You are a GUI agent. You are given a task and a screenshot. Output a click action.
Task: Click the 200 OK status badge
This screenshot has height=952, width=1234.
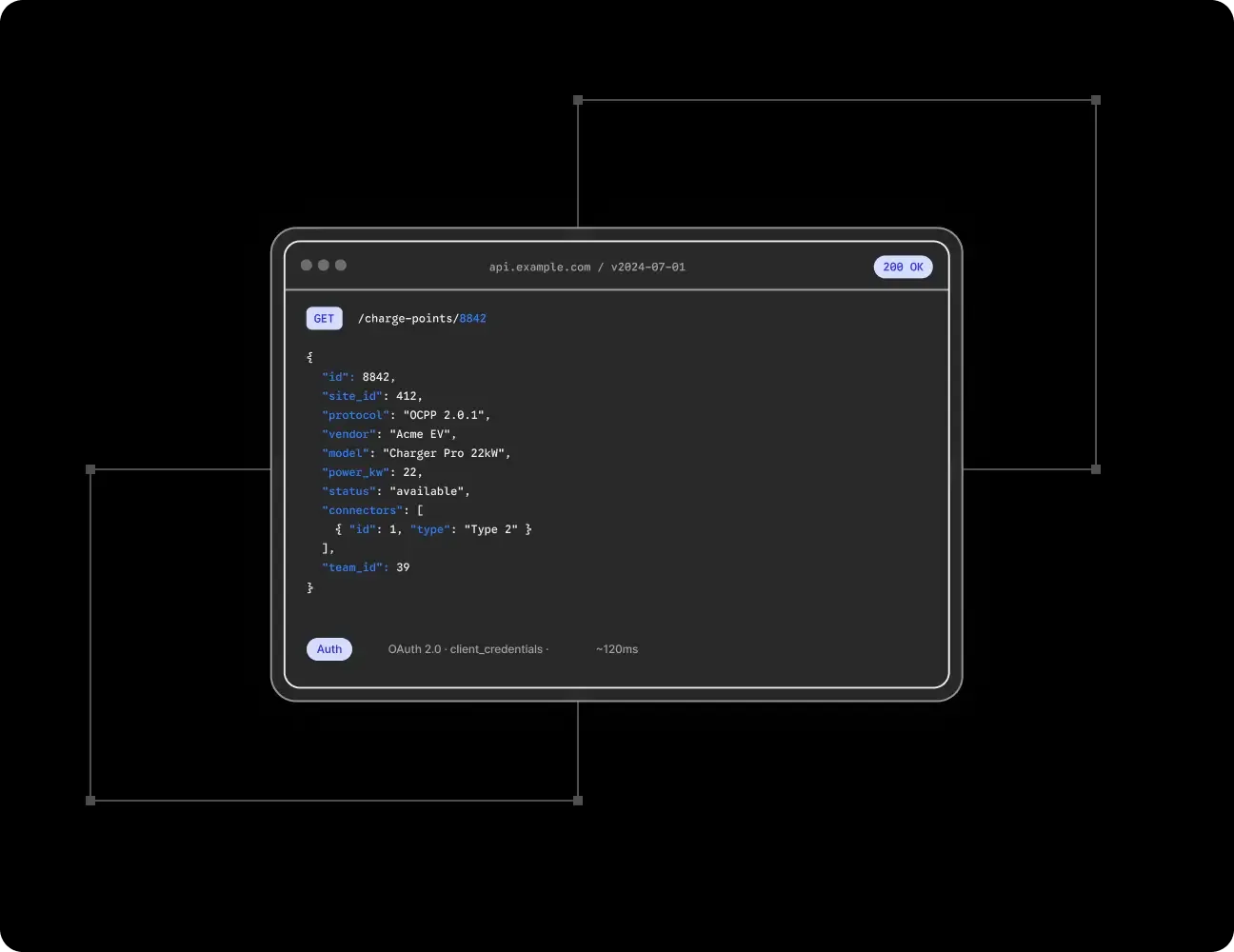click(x=903, y=268)
